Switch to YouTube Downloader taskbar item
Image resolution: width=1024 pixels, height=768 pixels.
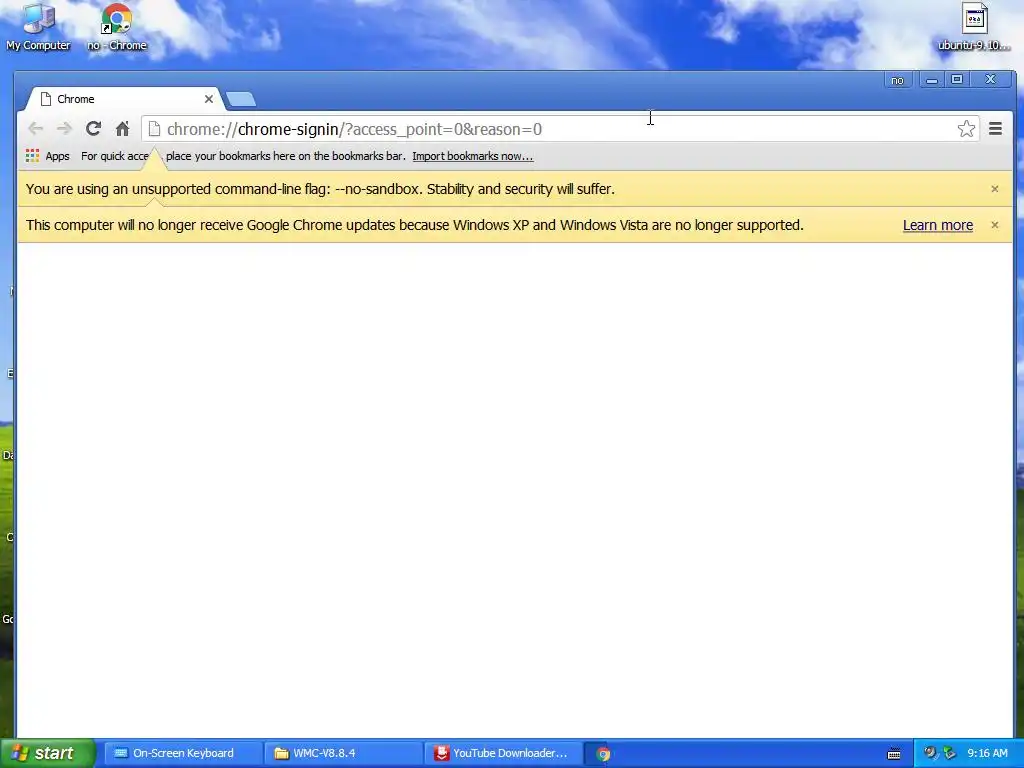click(503, 753)
